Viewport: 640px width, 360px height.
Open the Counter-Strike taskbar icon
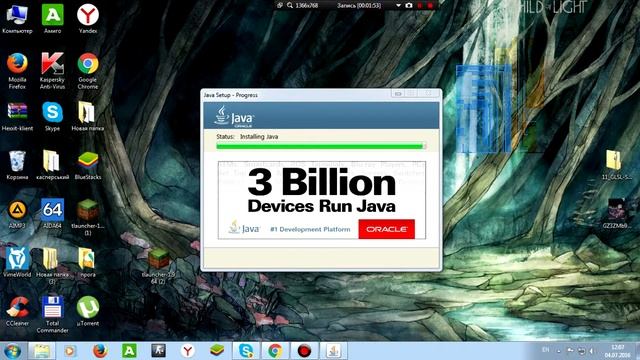point(158,351)
